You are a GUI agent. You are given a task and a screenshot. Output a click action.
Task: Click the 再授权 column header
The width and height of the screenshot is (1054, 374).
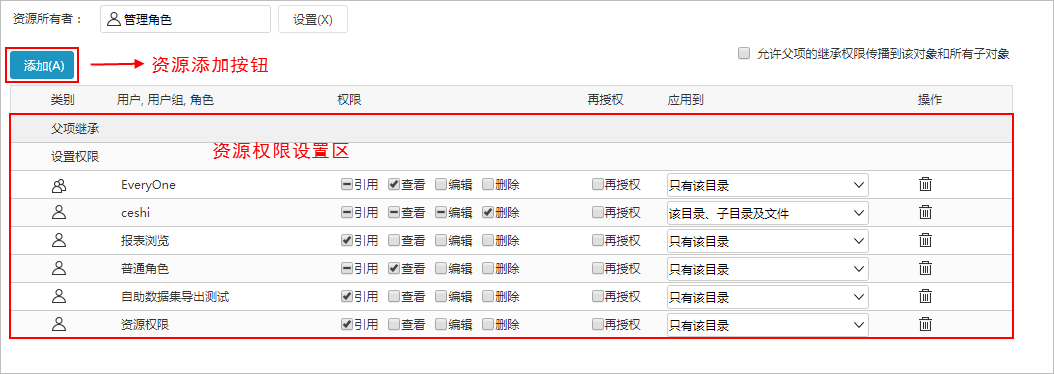coord(606,100)
